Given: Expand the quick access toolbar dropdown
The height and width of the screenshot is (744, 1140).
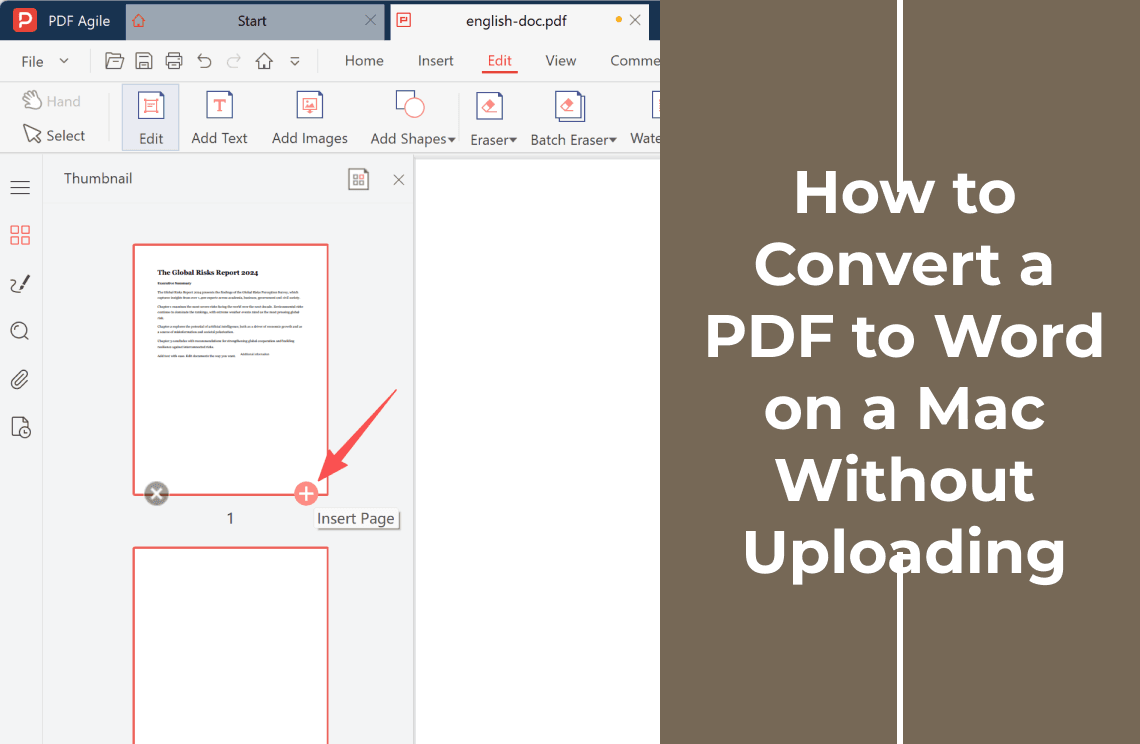Looking at the screenshot, I should coord(294,62).
